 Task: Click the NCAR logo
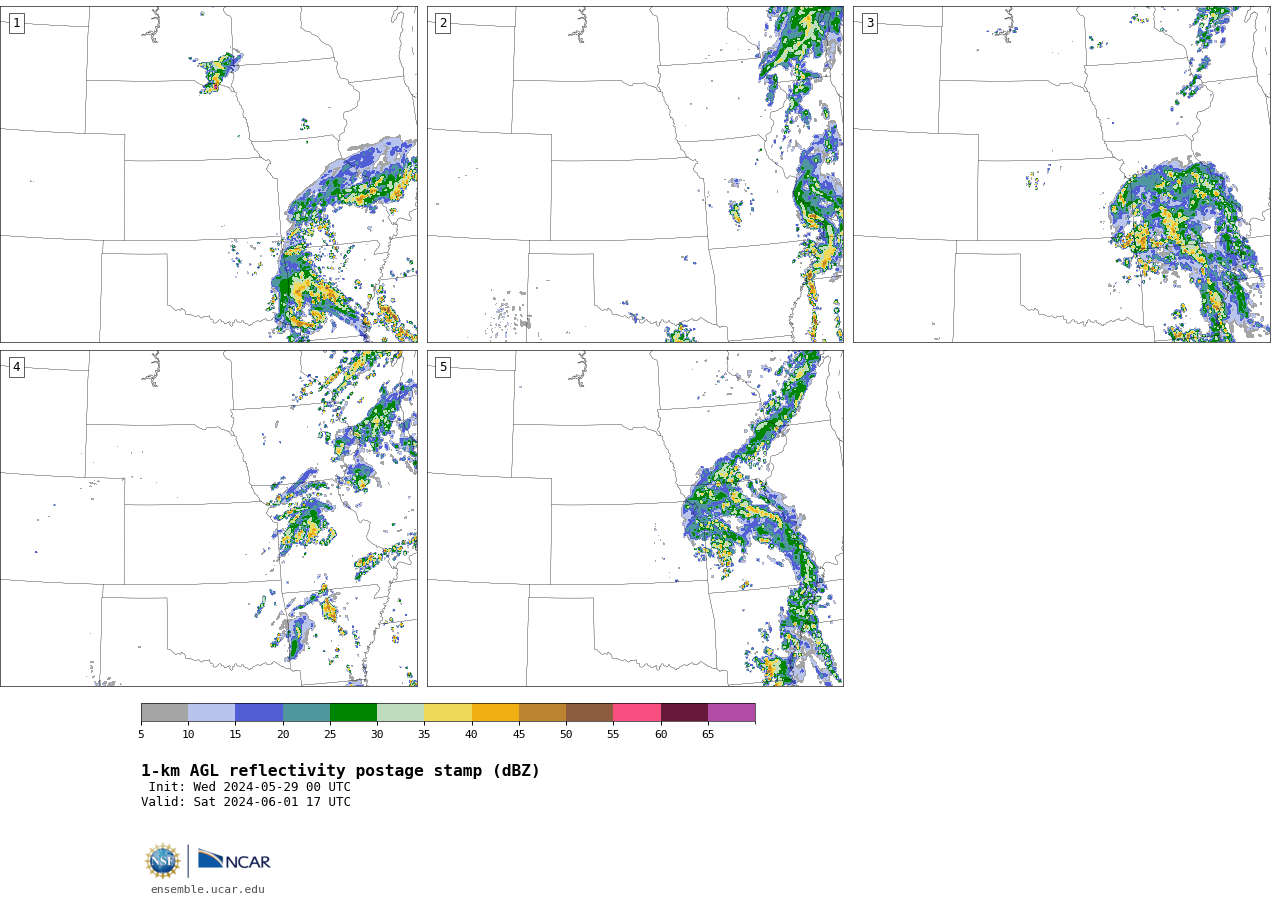[x=234, y=860]
